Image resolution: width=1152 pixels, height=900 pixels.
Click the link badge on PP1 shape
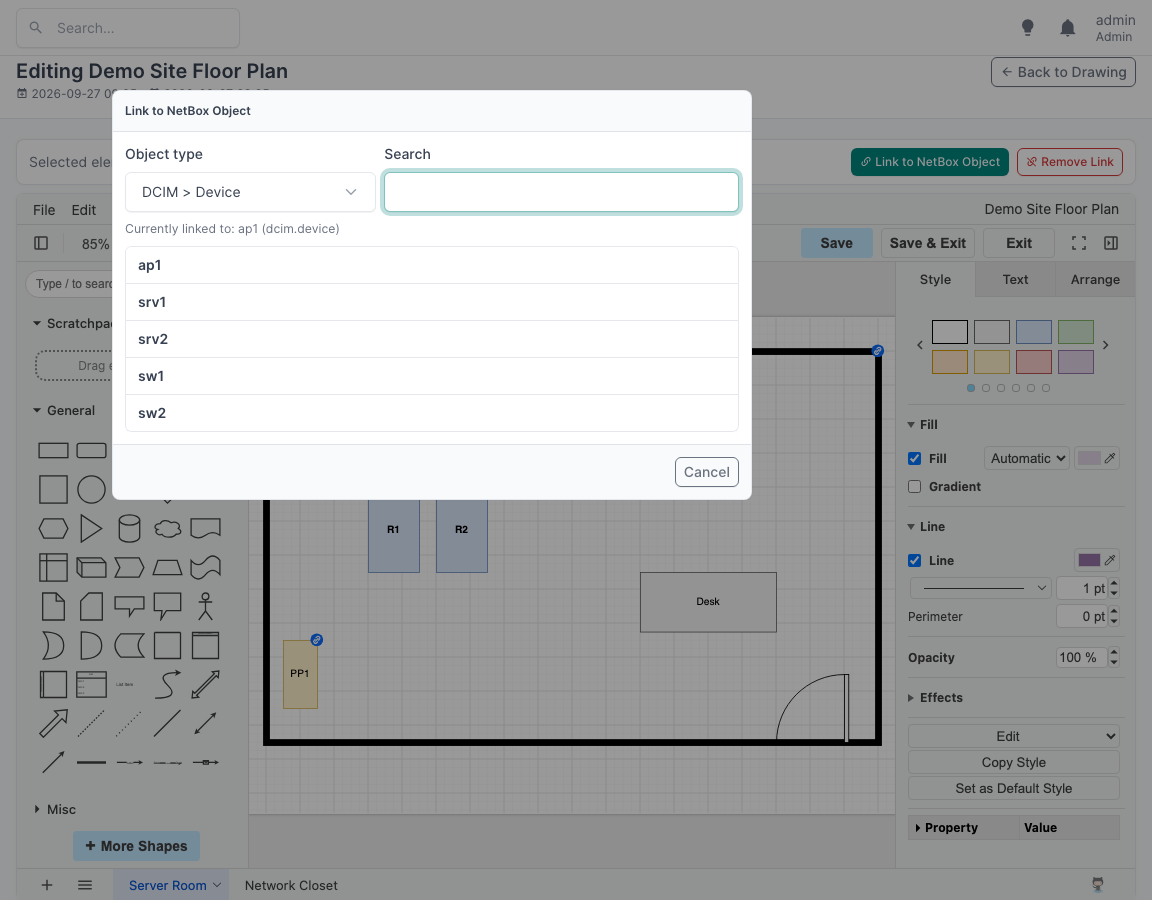coord(317,640)
